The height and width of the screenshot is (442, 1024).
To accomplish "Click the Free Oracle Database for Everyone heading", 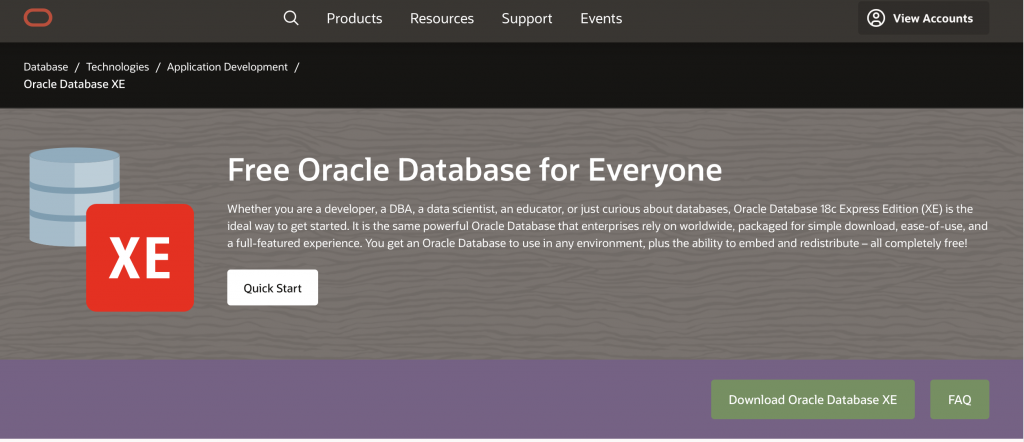I will tap(474, 170).
